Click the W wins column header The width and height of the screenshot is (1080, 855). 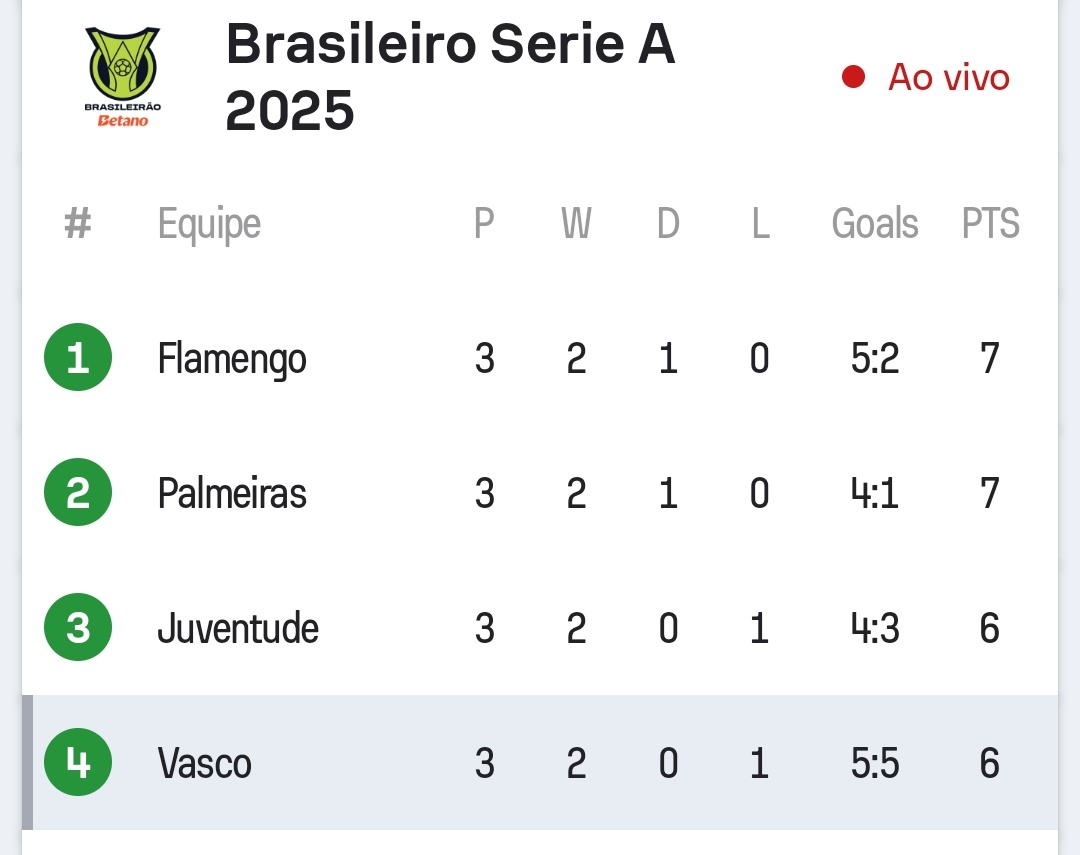(x=576, y=224)
